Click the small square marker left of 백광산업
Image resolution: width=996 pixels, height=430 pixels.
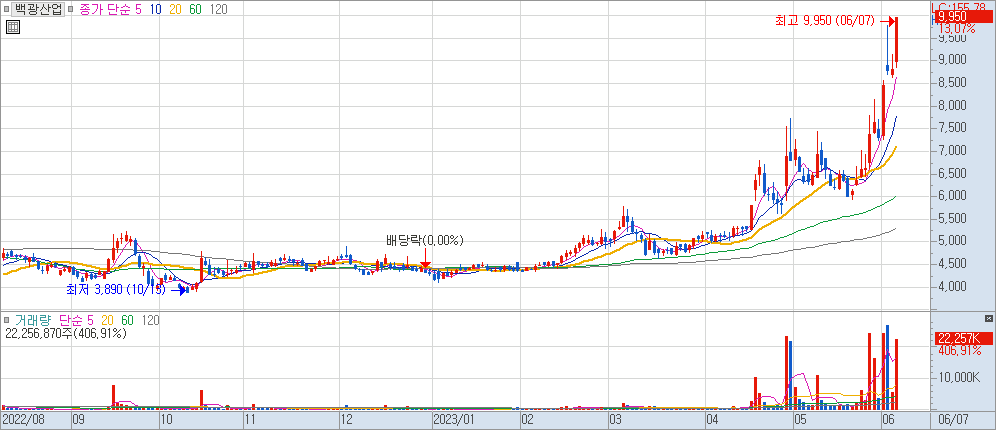6,10
